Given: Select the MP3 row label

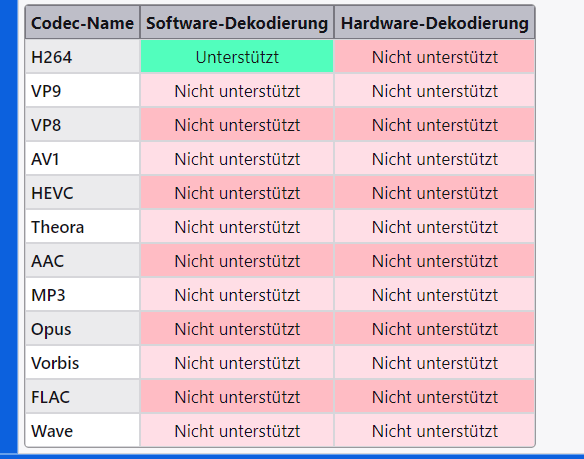Looking at the screenshot, I should [x=82, y=295].
